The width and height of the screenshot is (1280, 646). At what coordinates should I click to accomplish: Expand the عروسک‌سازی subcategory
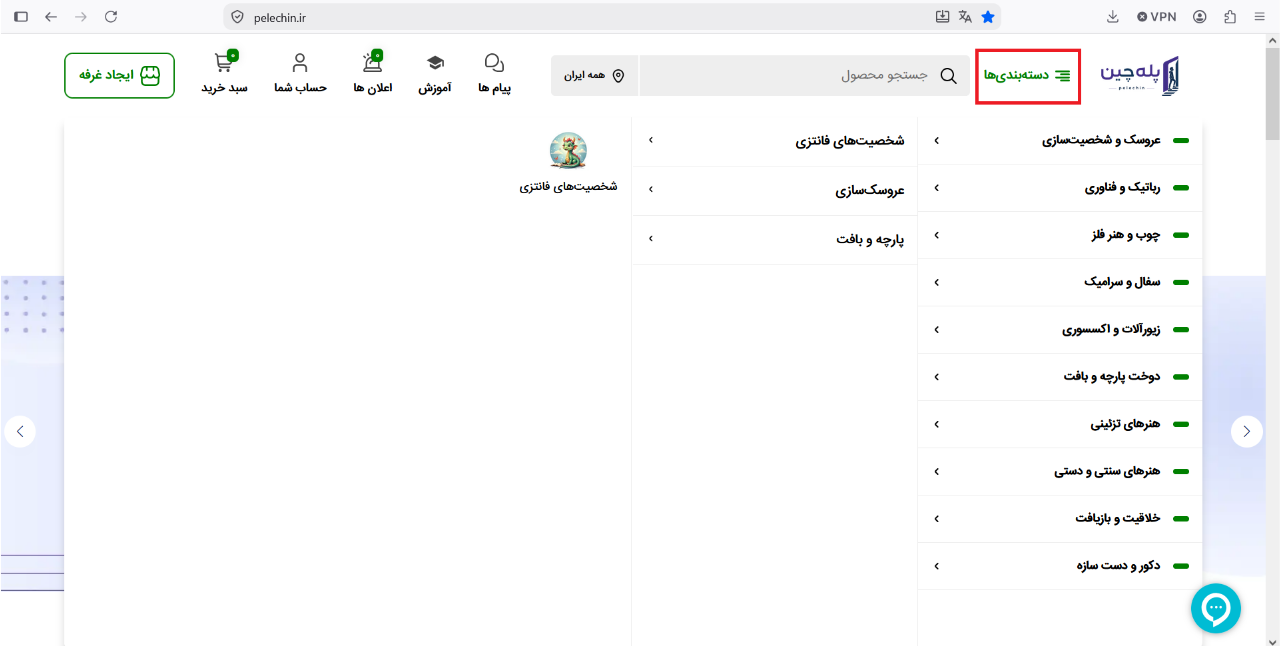click(x=775, y=191)
